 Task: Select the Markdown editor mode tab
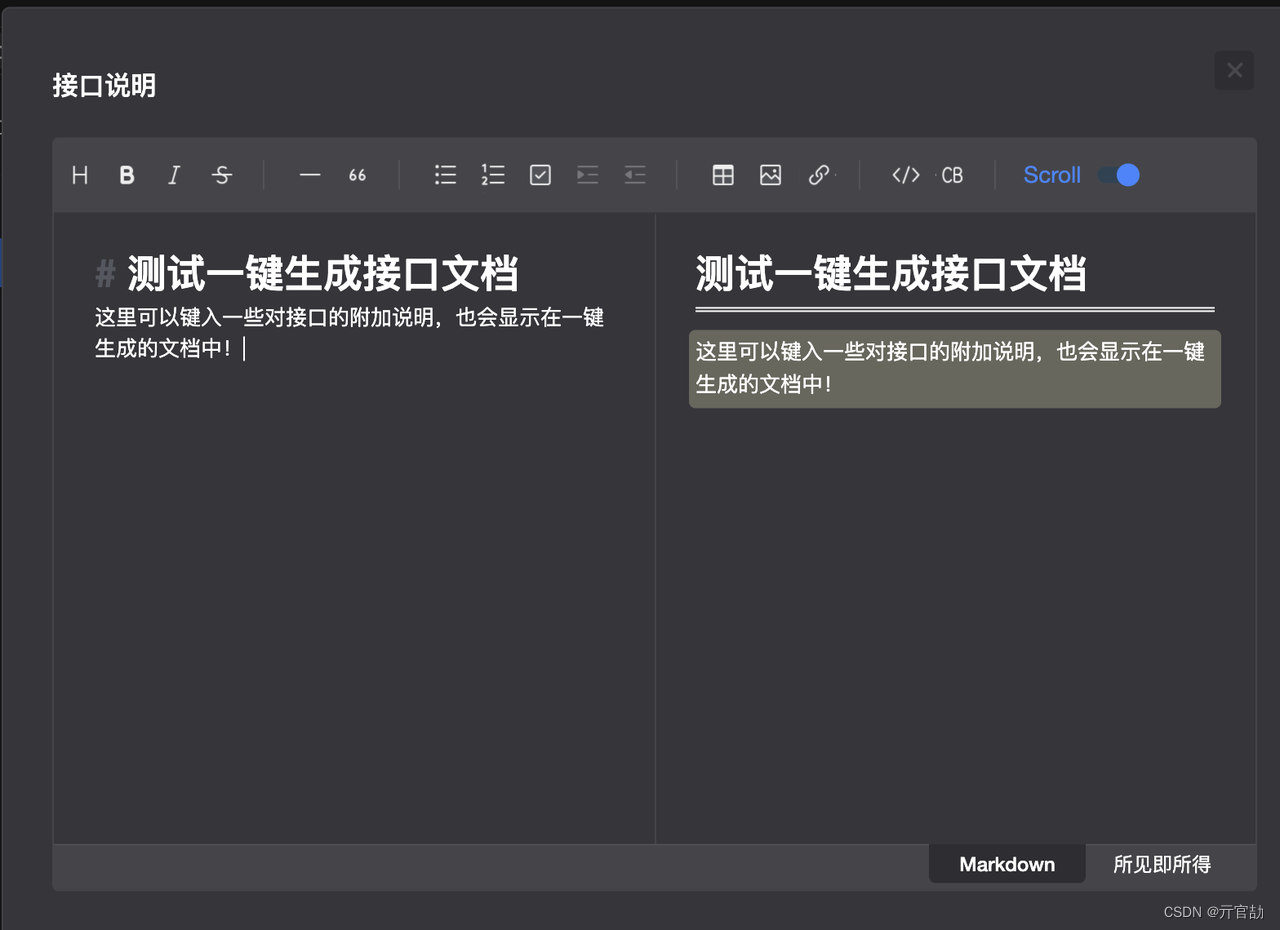click(x=1007, y=865)
